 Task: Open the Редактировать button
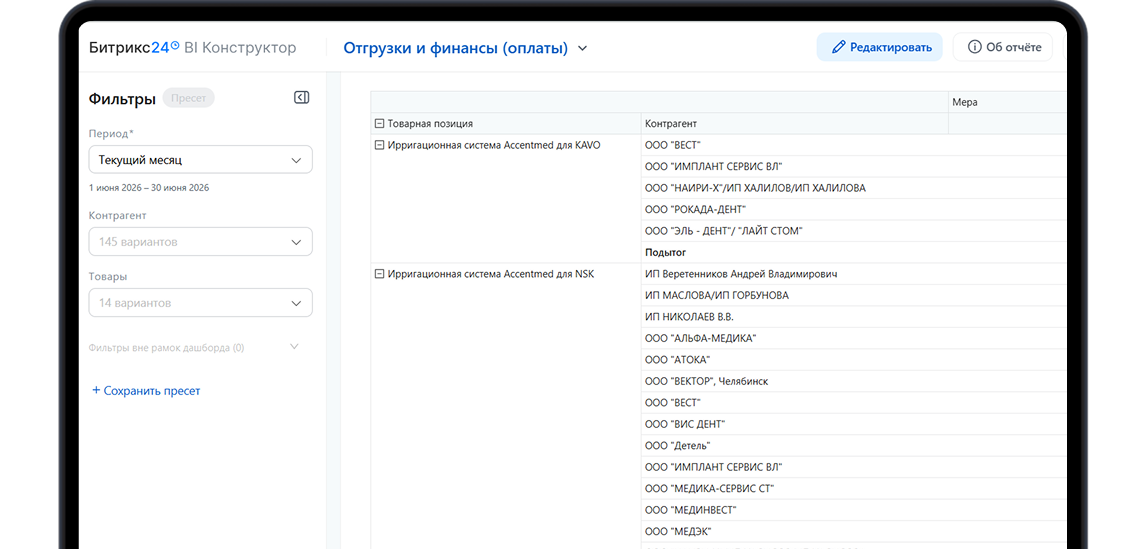click(880, 47)
